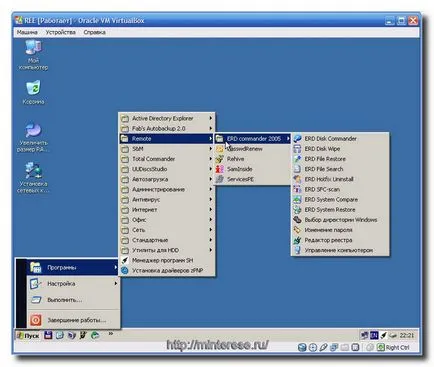
Task: Select Программы in Start menu
Action: [73, 267]
